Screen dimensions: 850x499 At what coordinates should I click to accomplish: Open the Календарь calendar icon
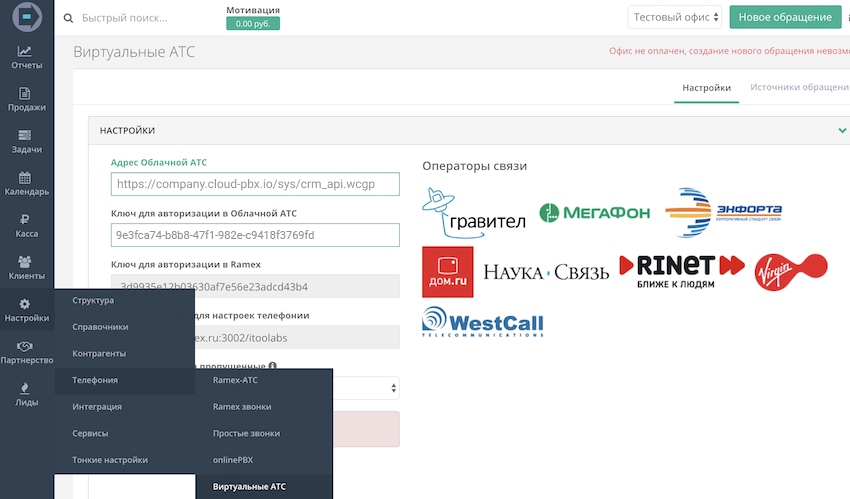tap(26, 177)
